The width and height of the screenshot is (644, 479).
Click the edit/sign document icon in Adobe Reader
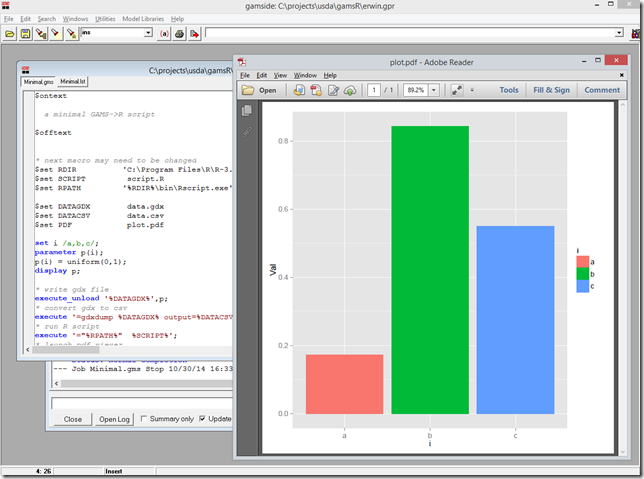[333, 90]
